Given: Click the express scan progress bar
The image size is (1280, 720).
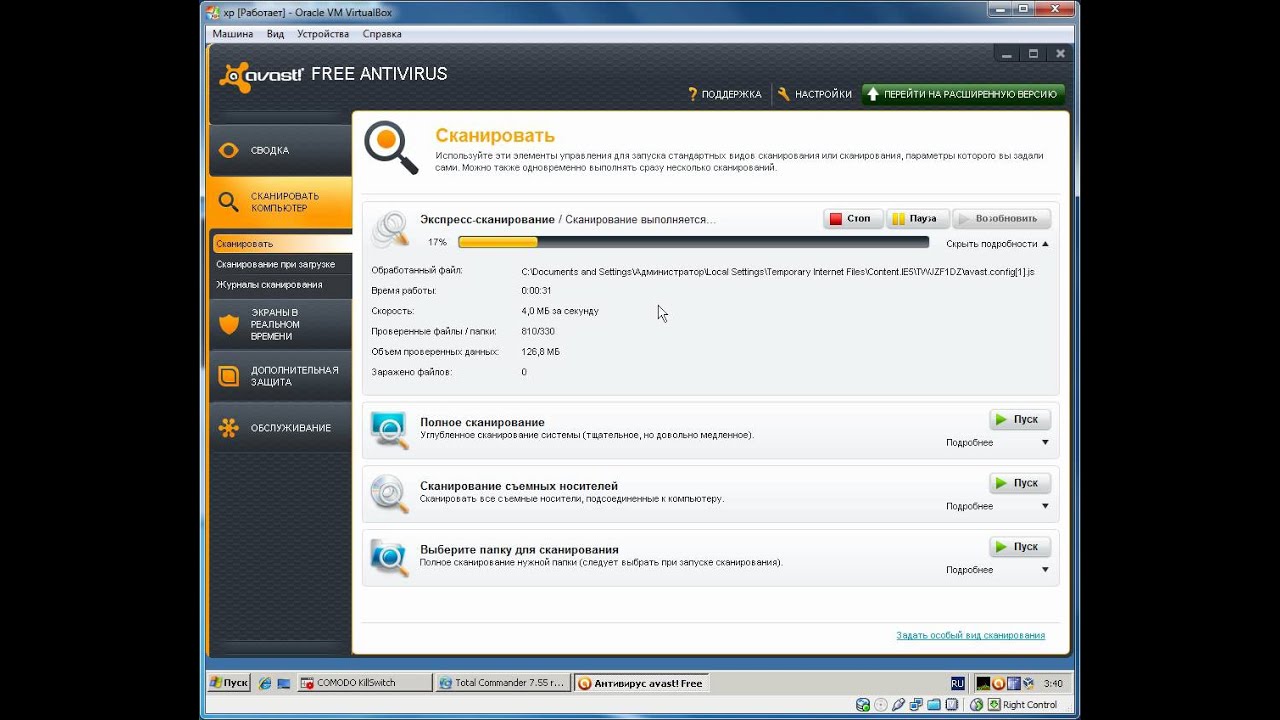Looking at the screenshot, I should 693,242.
